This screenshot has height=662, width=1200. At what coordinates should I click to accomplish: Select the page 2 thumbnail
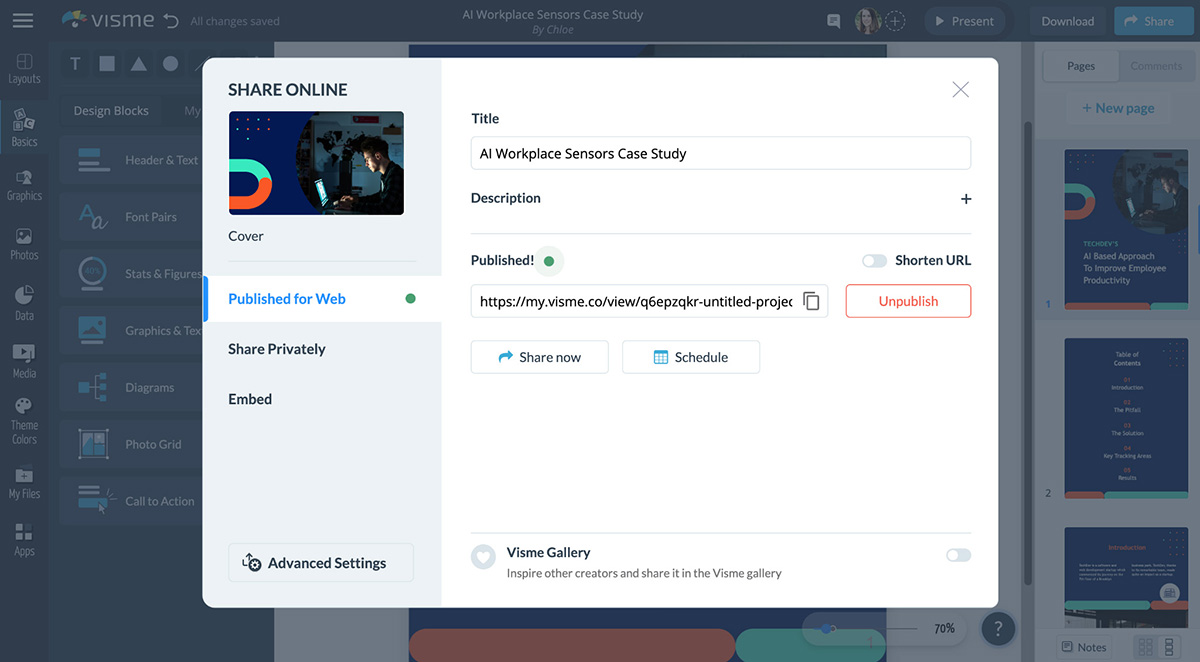pos(1126,417)
